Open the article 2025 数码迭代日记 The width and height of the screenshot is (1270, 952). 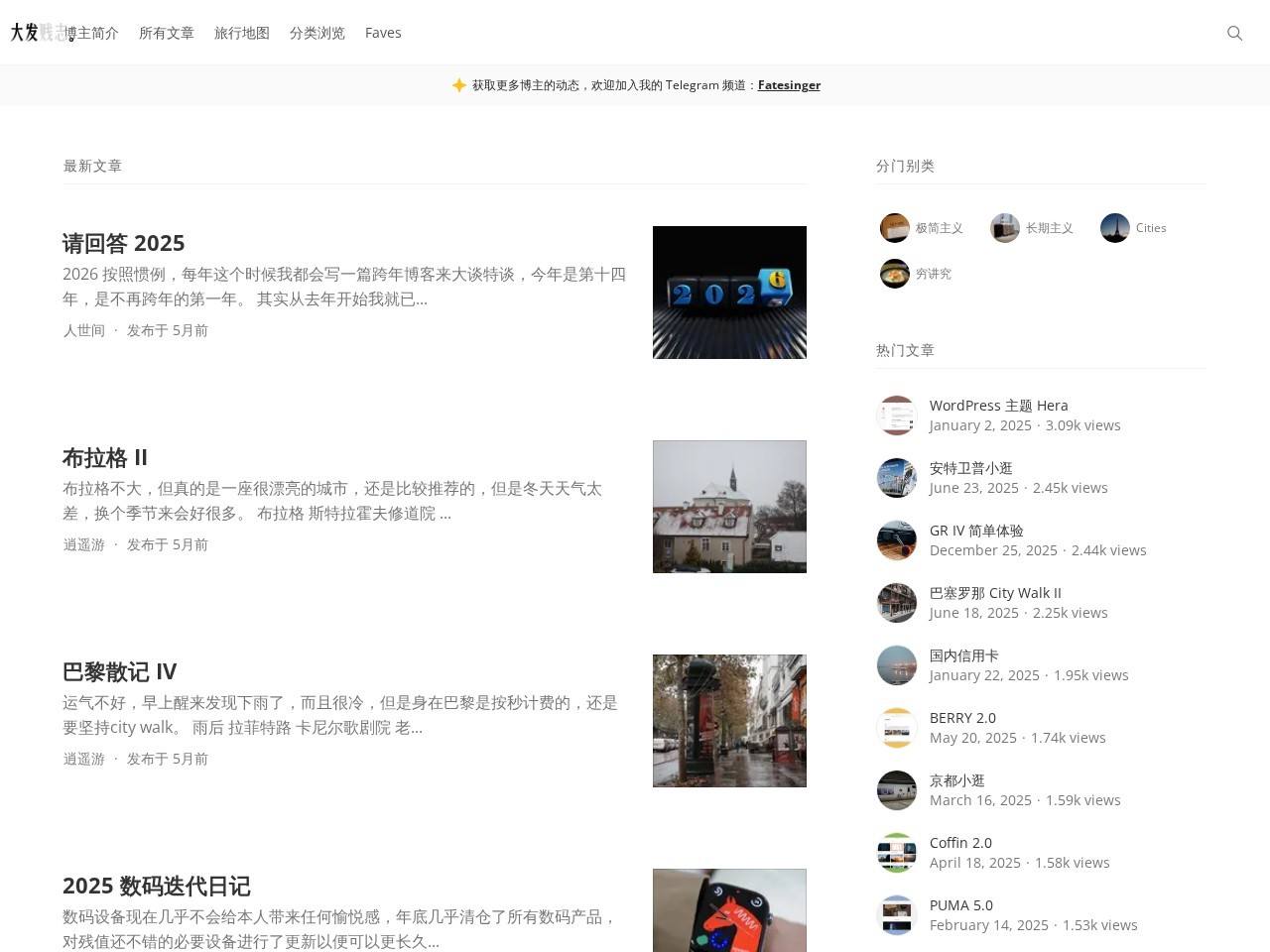[x=157, y=886]
